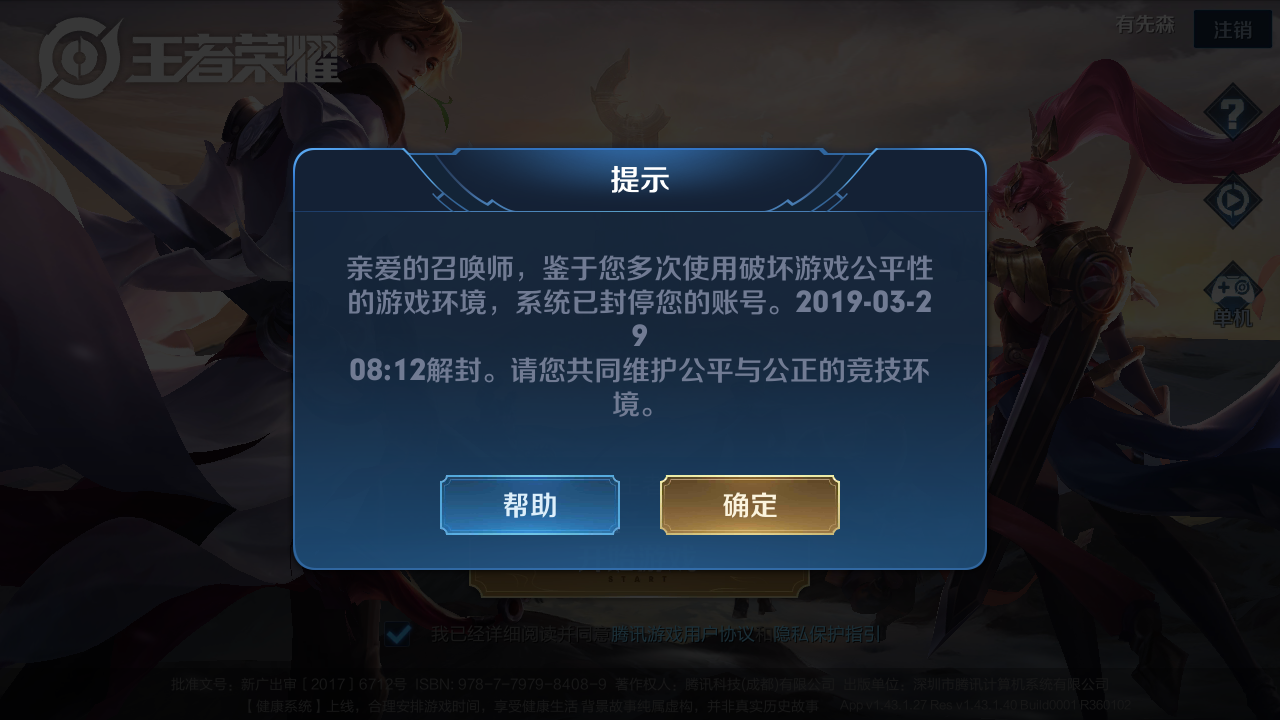Tap the video playback icon on right

click(x=1232, y=201)
